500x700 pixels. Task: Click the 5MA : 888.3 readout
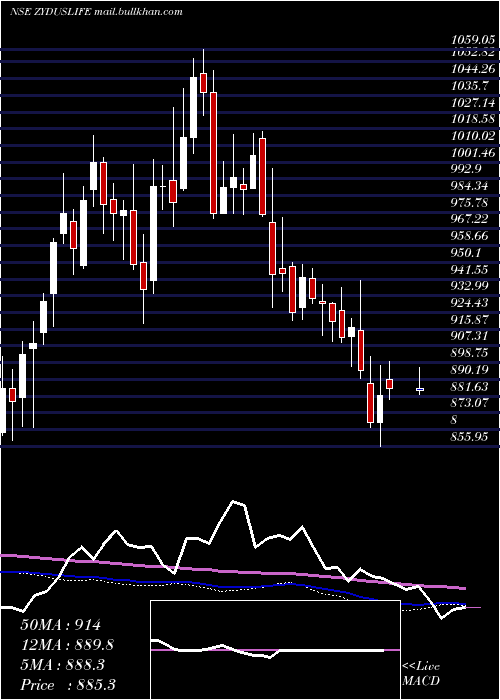coord(62,665)
